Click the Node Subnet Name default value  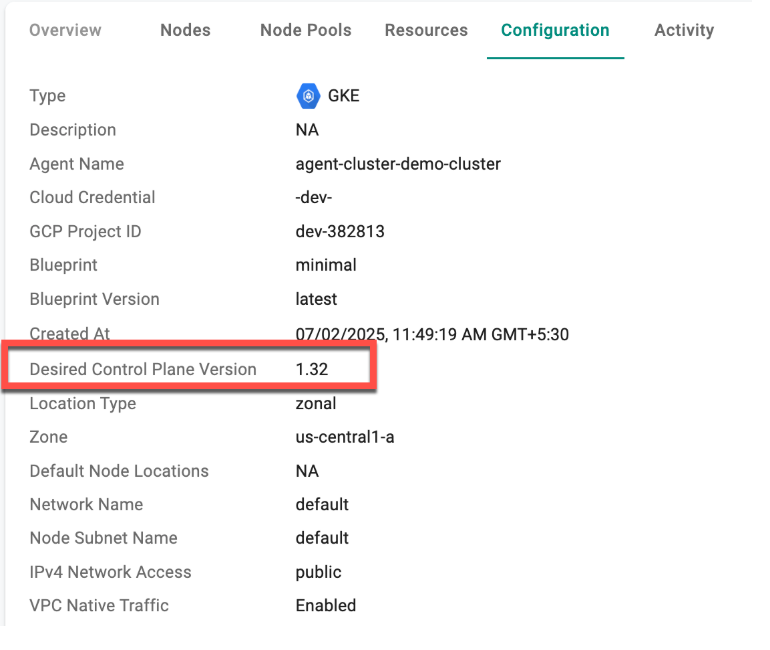tap(322, 538)
